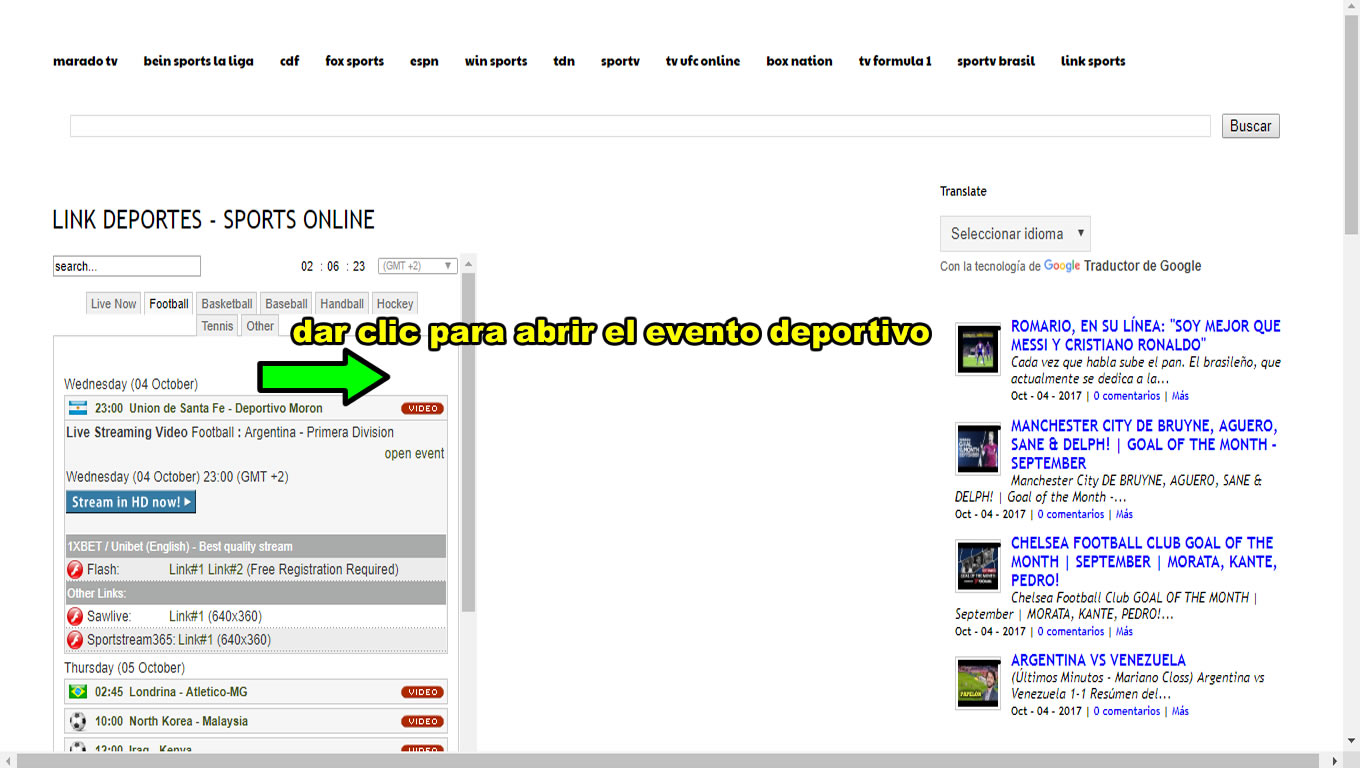This screenshot has height=768, width=1360.
Task: Open the Argentina vs Venezuela thumbnail
Action: [978, 683]
